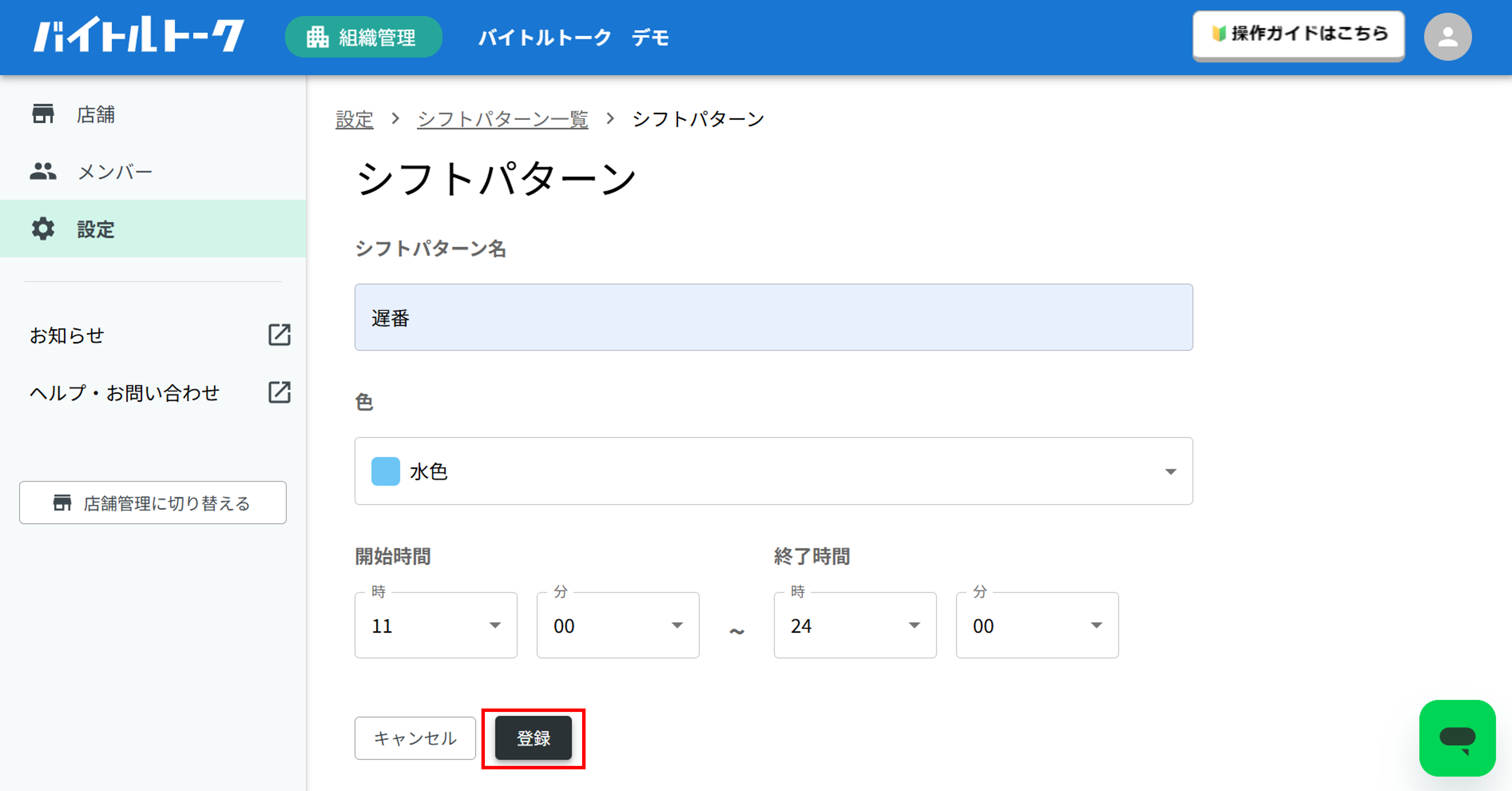Screen dimensions: 1512x791
Task: Click the current シフトパターン breadcrumb text
Action: tap(698, 119)
